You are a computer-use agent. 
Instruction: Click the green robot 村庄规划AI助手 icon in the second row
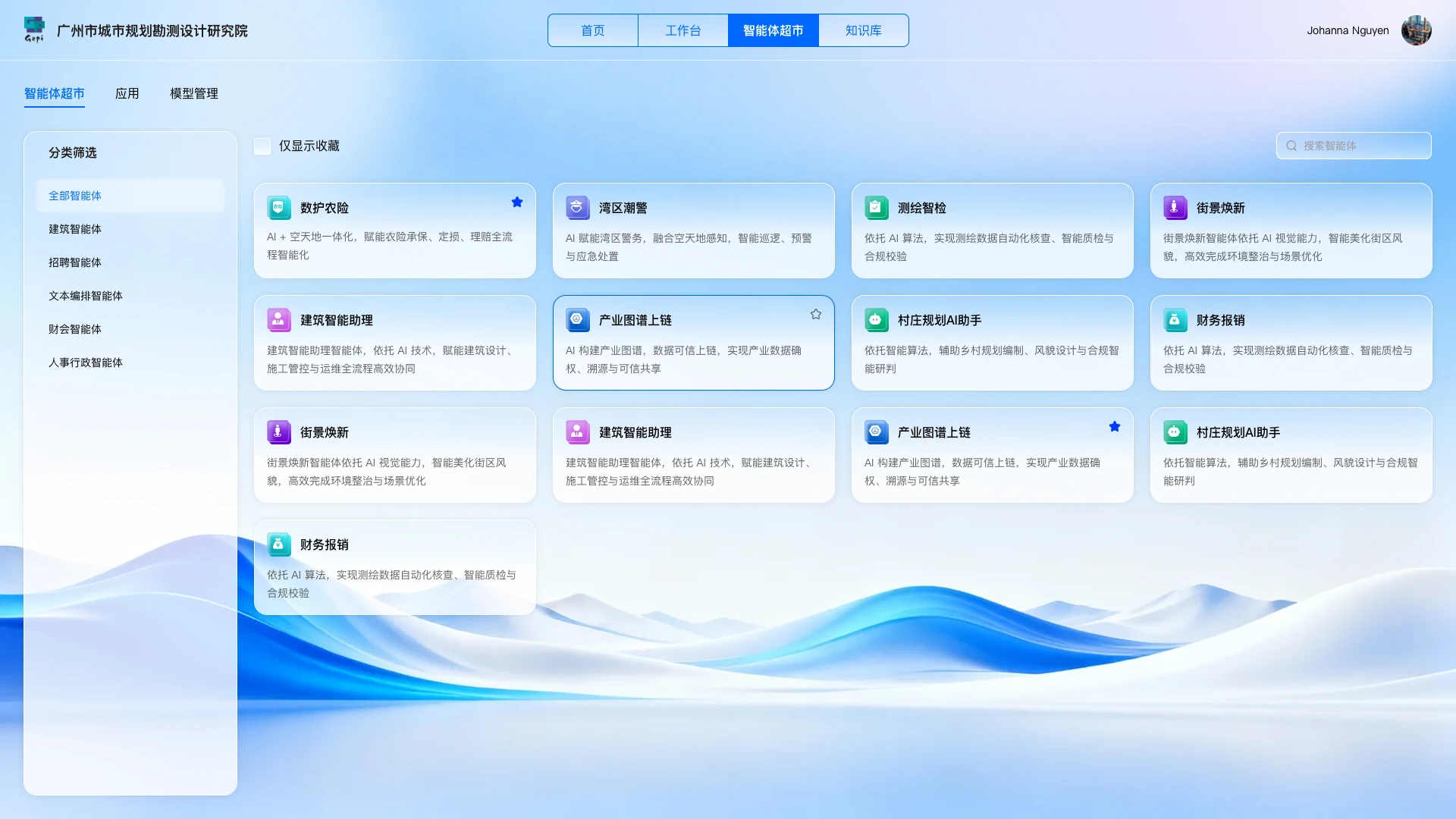[876, 320]
